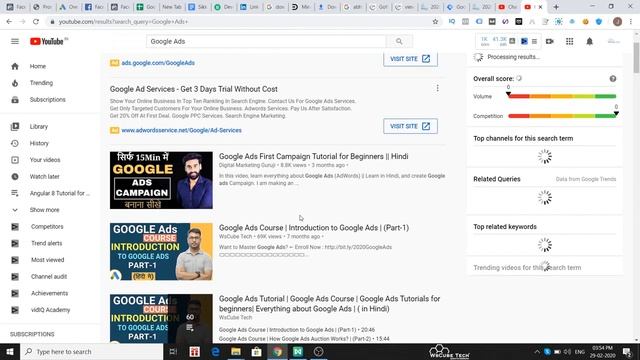Switch to the New Tab tab
This screenshot has height=360, width=640.
(171, 7)
